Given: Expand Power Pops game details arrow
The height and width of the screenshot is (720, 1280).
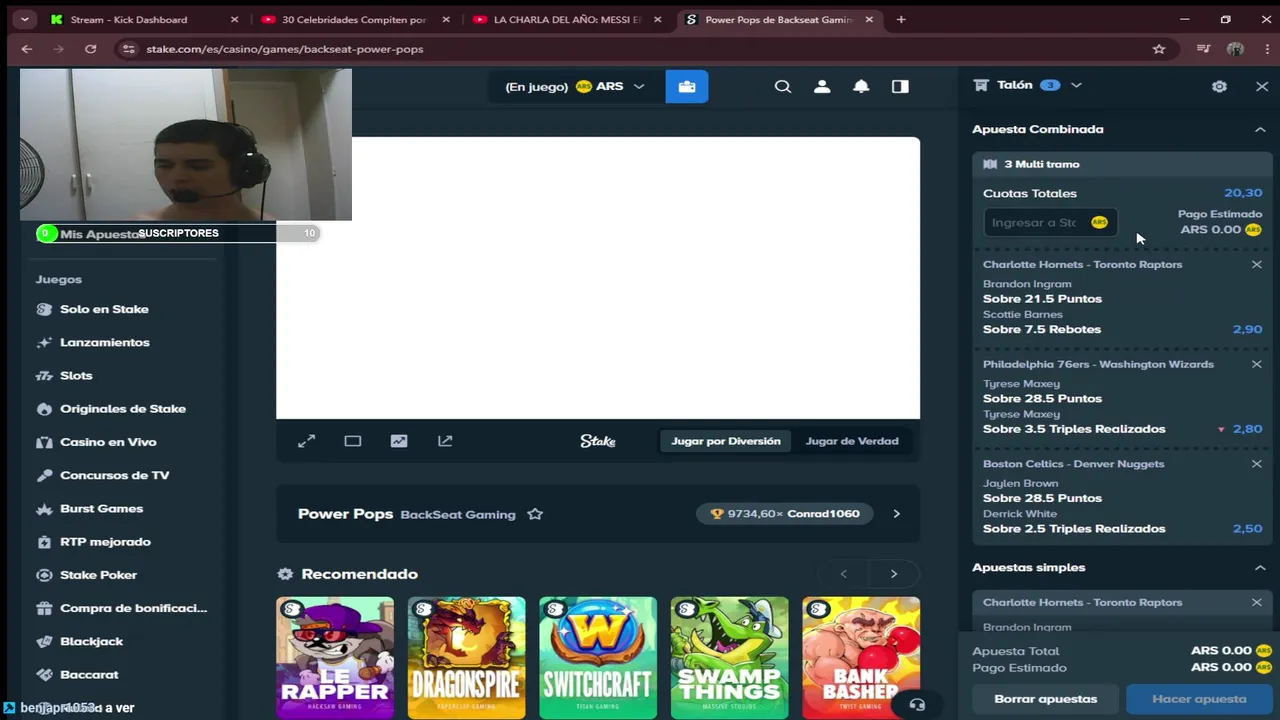Looking at the screenshot, I should point(896,514).
